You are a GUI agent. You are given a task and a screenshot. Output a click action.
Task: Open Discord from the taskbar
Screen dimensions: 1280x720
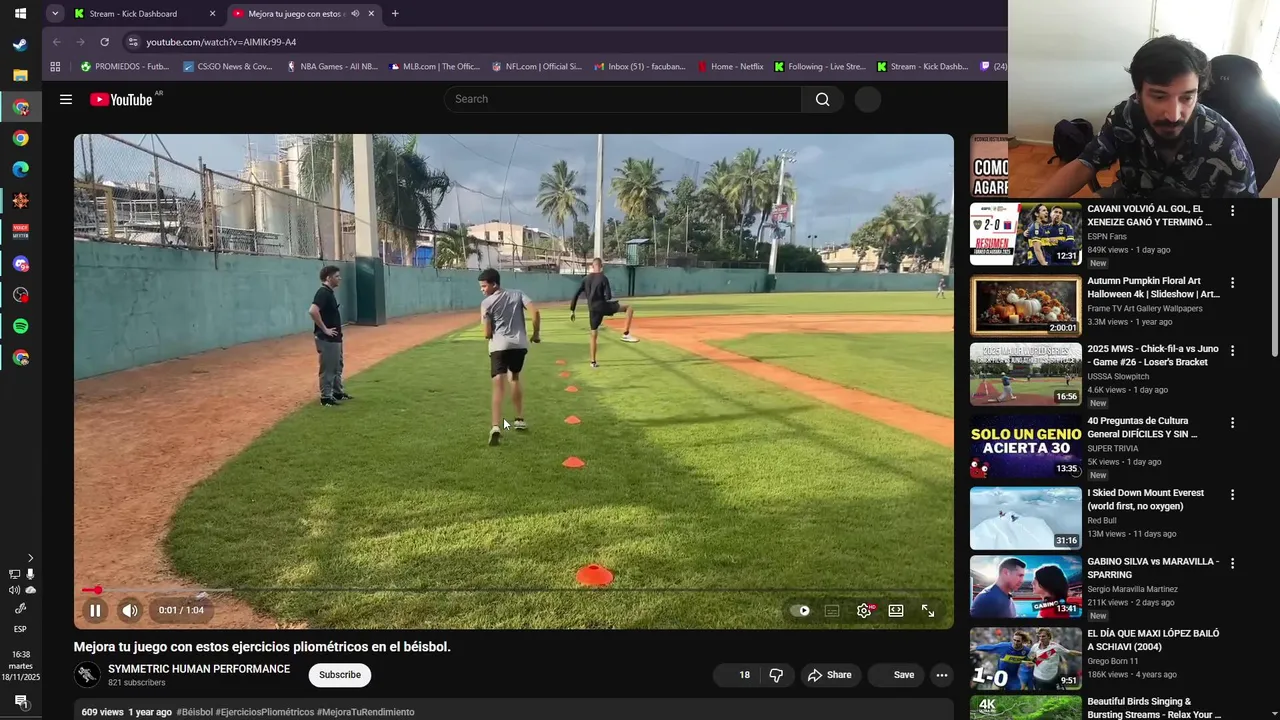tap(20, 264)
